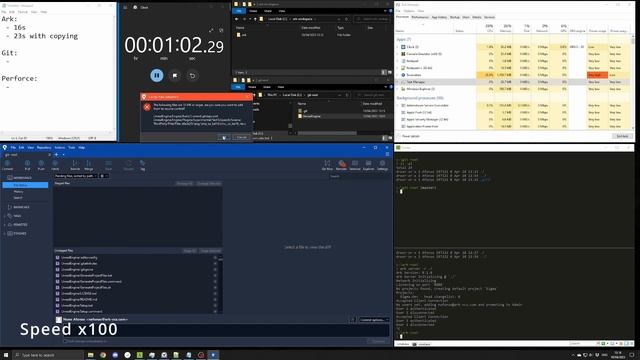Stage UnrealEngine/.editorconfig using its checkbox
This screenshot has width=640, height=360.
click(x=58, y=258)
